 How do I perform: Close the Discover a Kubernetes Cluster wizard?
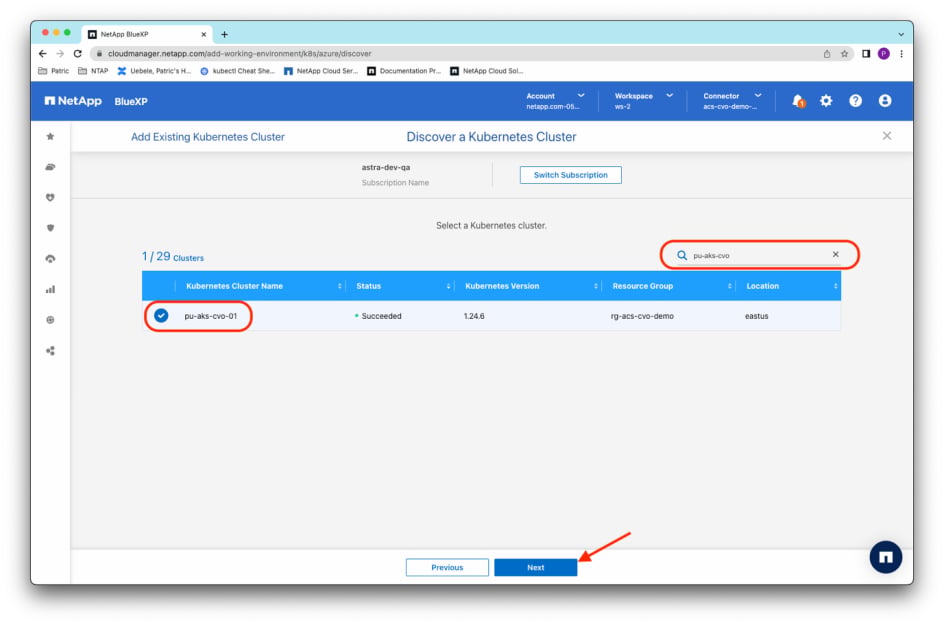[x=887, y=136]
